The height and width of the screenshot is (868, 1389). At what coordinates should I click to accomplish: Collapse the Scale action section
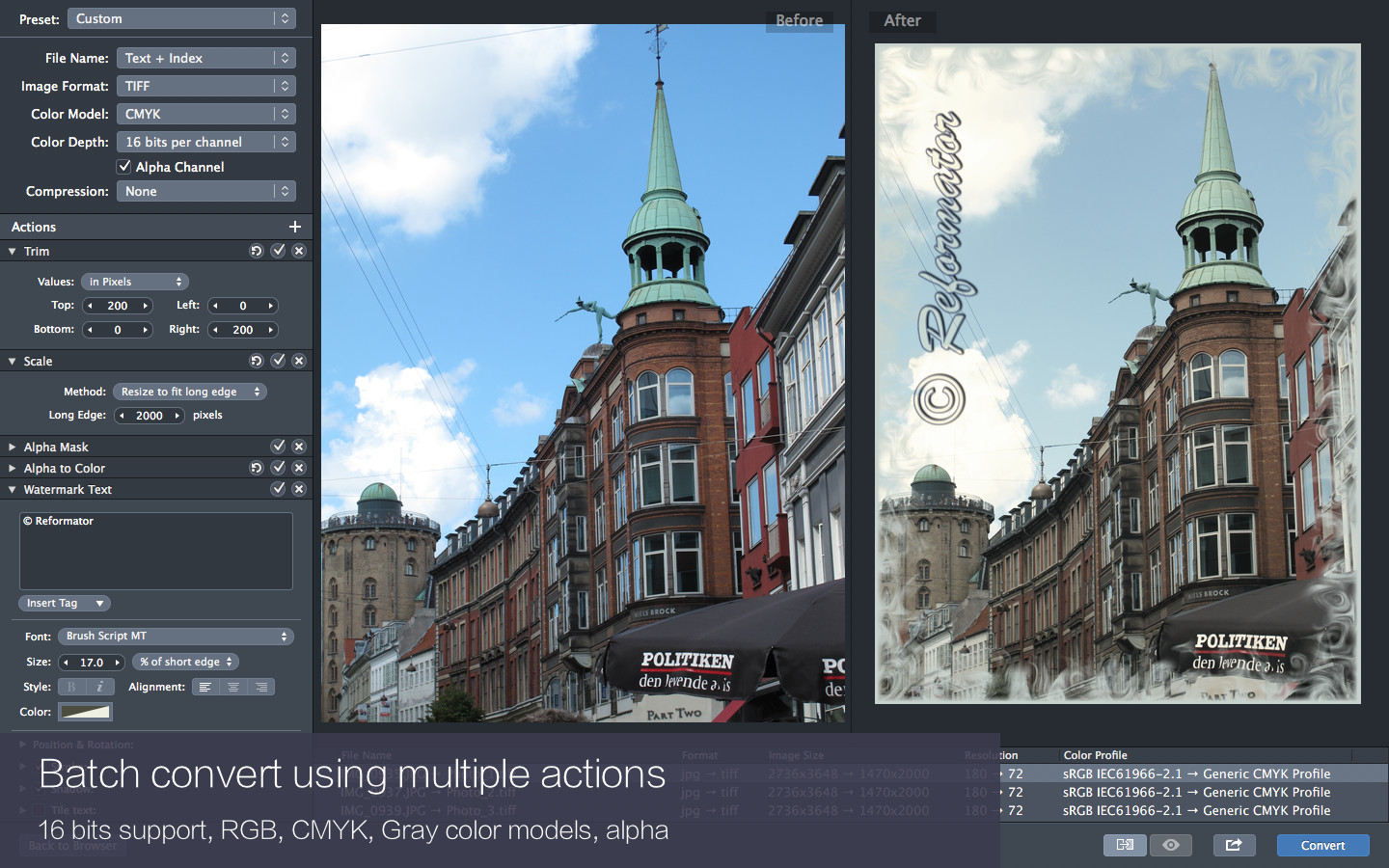point(12,362)
